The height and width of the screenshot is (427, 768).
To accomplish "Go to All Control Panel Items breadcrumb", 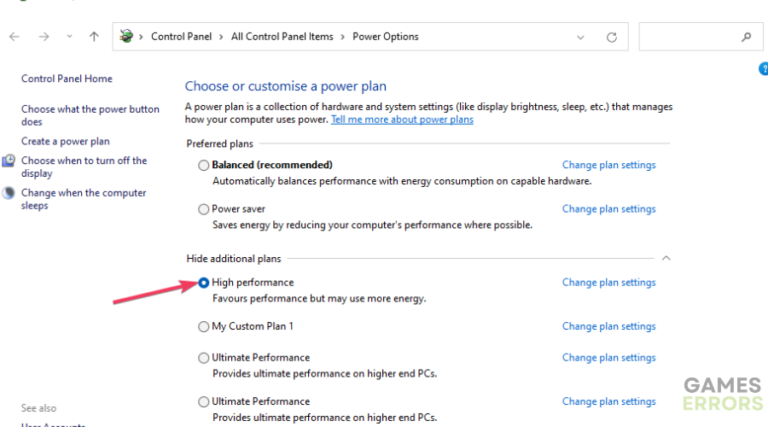I will pyautogui.click(x=282, y=37).
